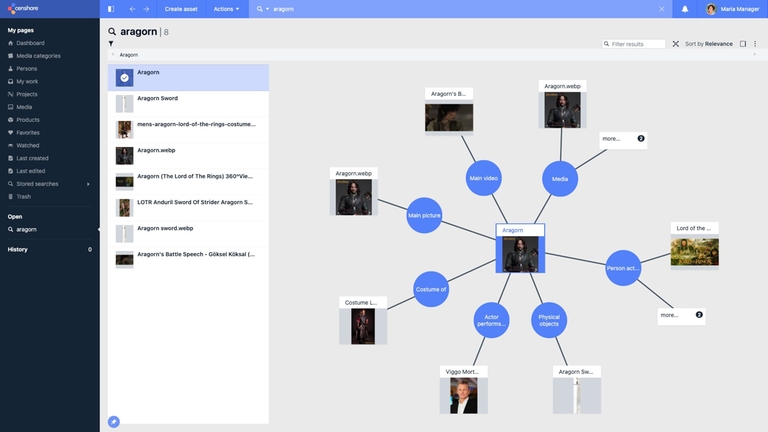Click Main picture relation node
The height and width of the screenshot is (432, 768).
[424, 216]
